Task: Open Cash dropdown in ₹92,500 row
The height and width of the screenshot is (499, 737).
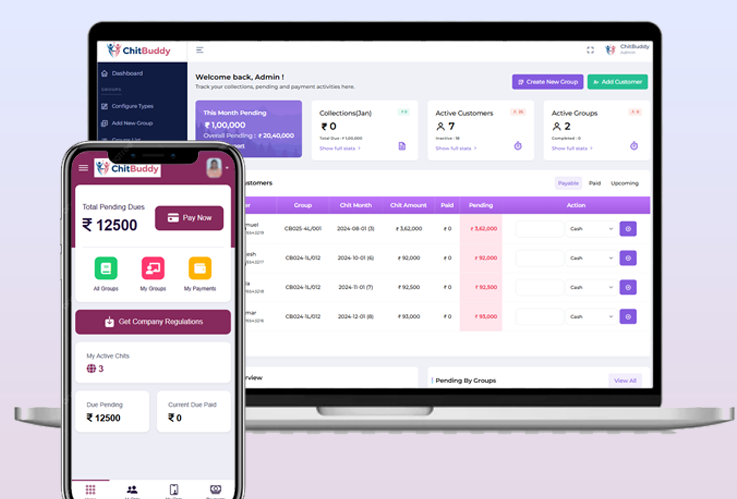Action: pyautogui.click(x=591, y=287)
